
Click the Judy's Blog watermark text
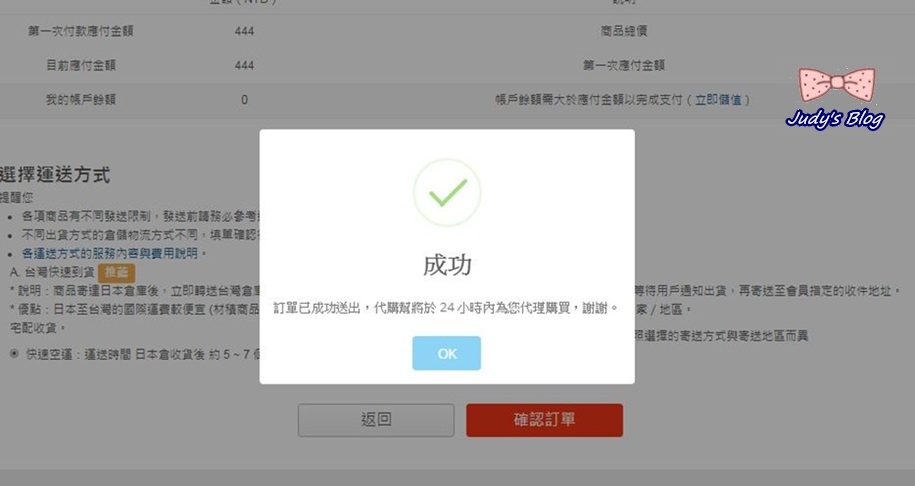point(835,120)
